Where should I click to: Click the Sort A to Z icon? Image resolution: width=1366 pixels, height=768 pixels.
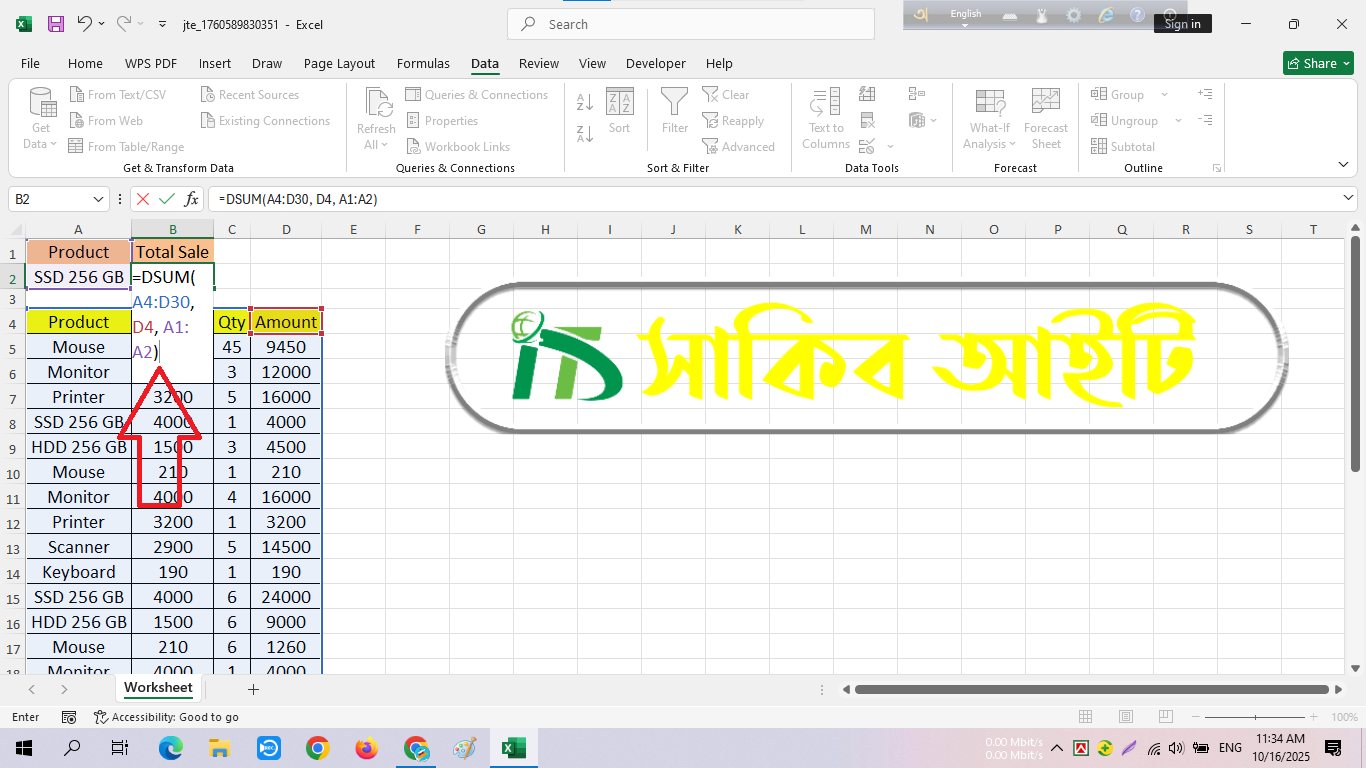coord(585,102)
